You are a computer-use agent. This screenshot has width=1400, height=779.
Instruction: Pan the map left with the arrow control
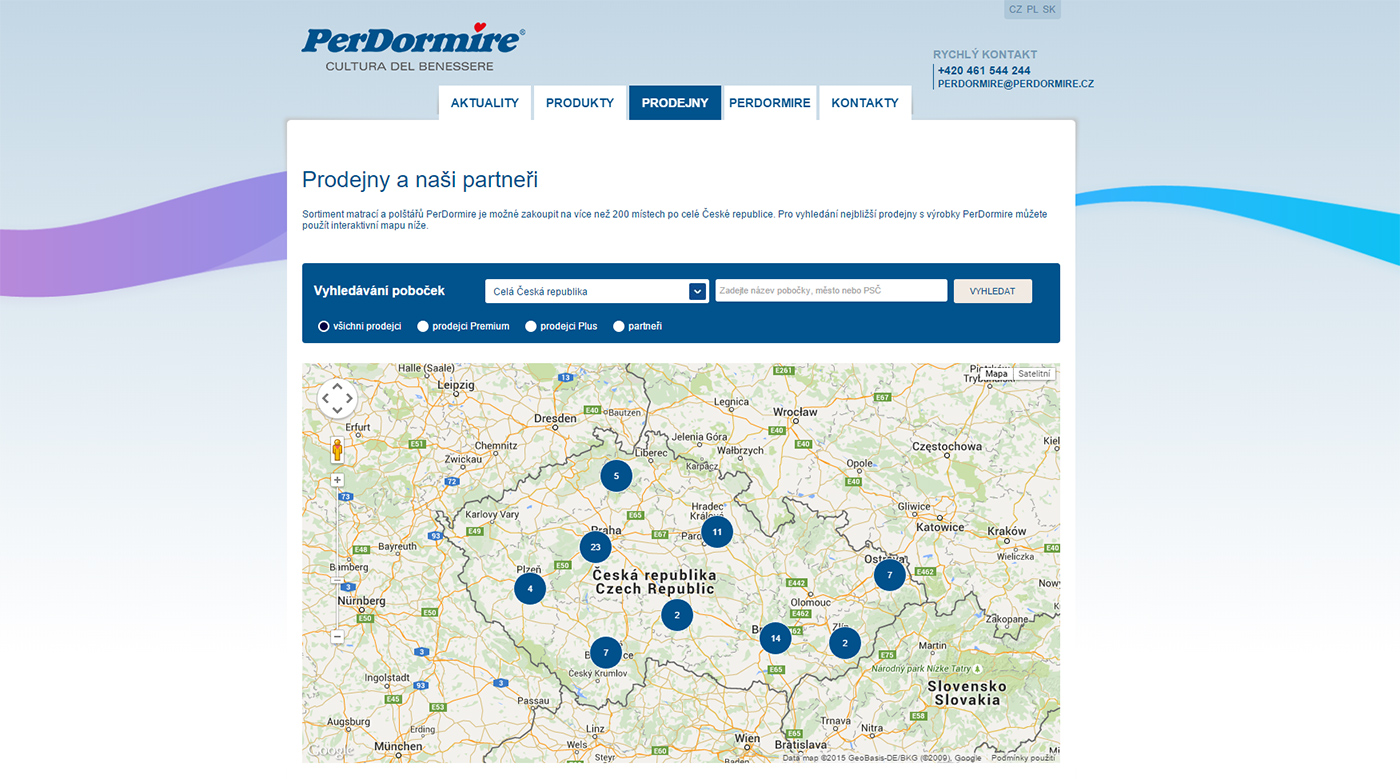tap(326, 399)
